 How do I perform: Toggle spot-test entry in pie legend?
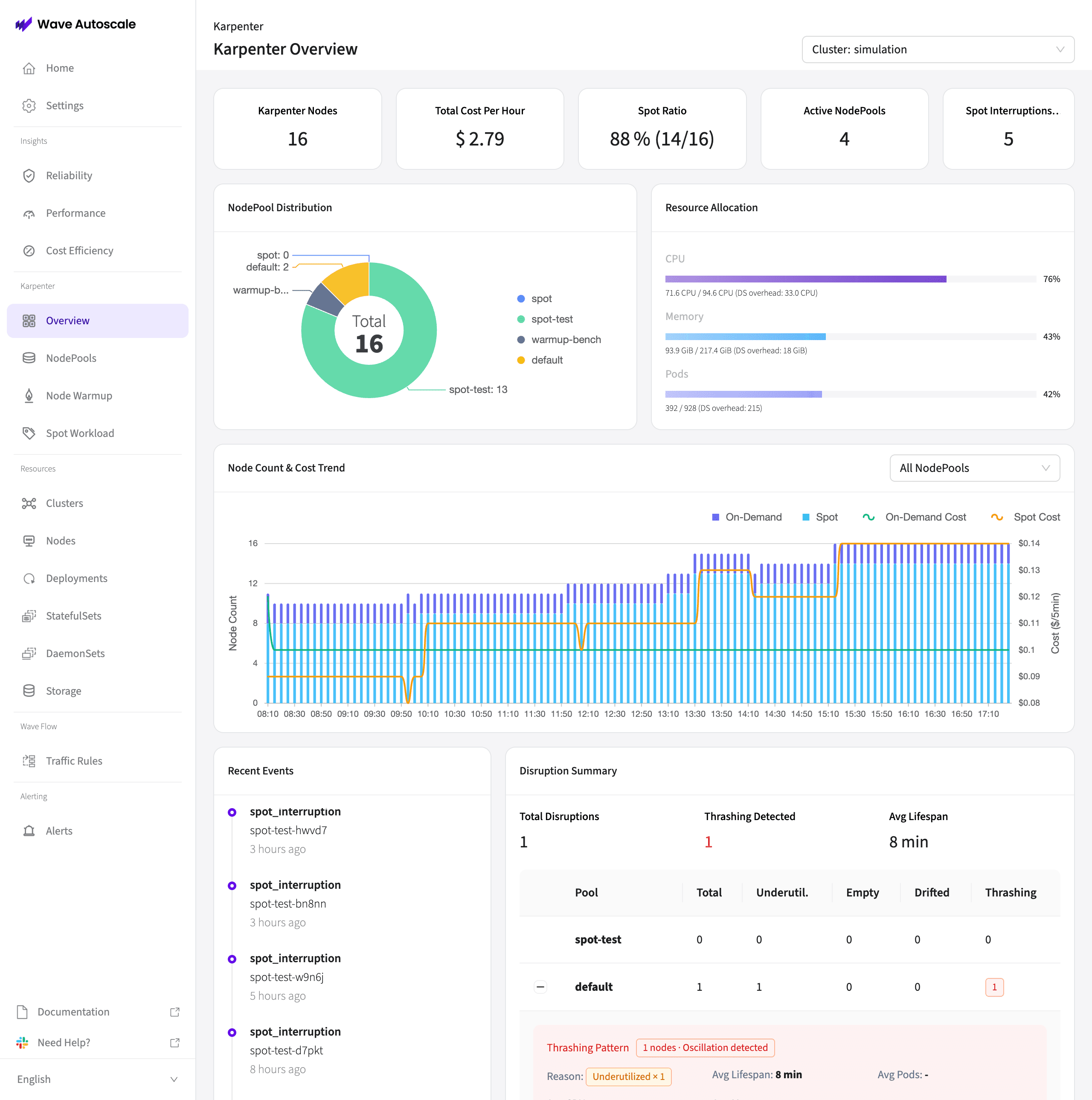[545, 320]
